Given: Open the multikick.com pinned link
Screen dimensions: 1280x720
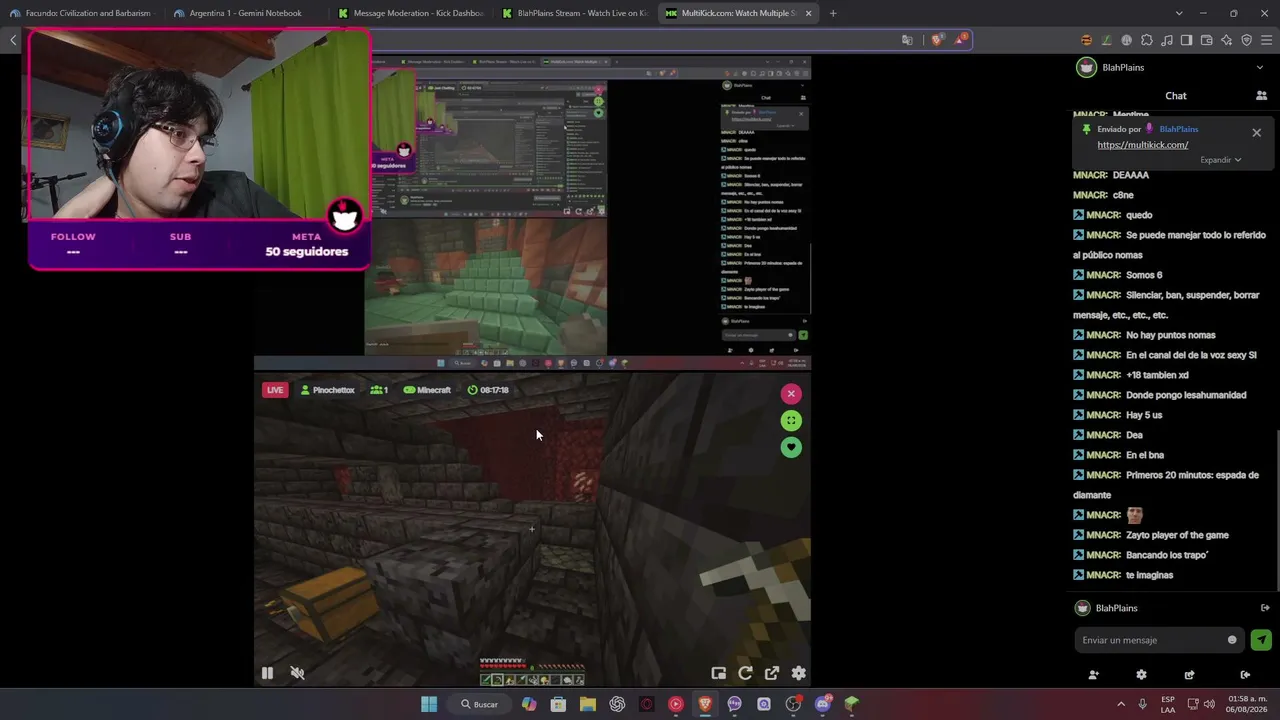Looking at the screenshot, I should (1143, 145).
